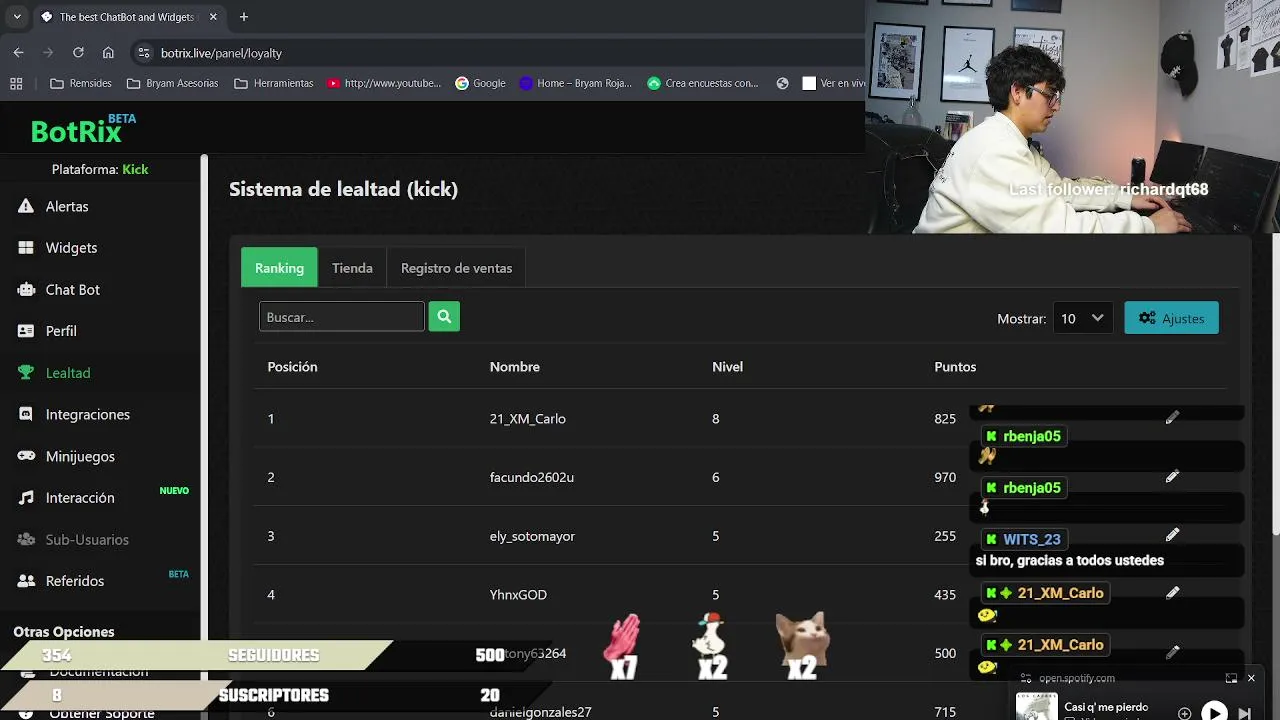Click the Posición column header
The image size is (1280, 720).
coord(292,367)
